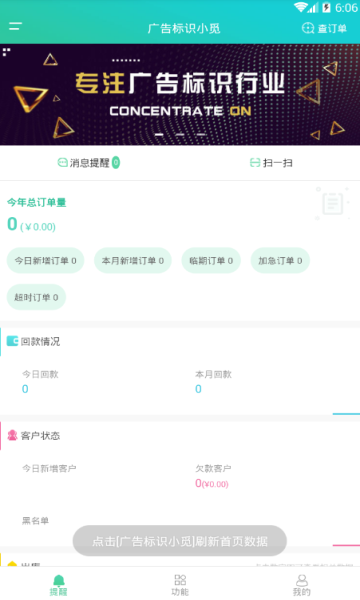Tap the 回款情况 wallet icon
360x600 pixels.
pyautogui.click(x=13, y=341)
